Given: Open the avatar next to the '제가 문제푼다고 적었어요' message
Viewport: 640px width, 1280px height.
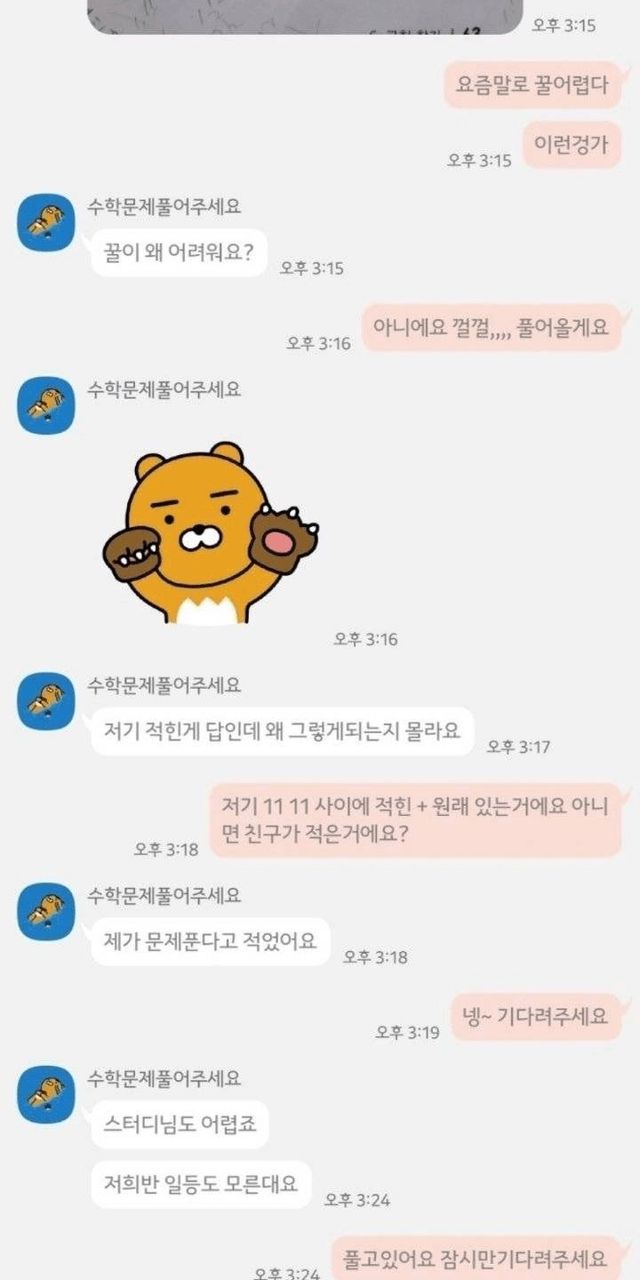Looking at the screenshot, I should click(x=46, y=911).
